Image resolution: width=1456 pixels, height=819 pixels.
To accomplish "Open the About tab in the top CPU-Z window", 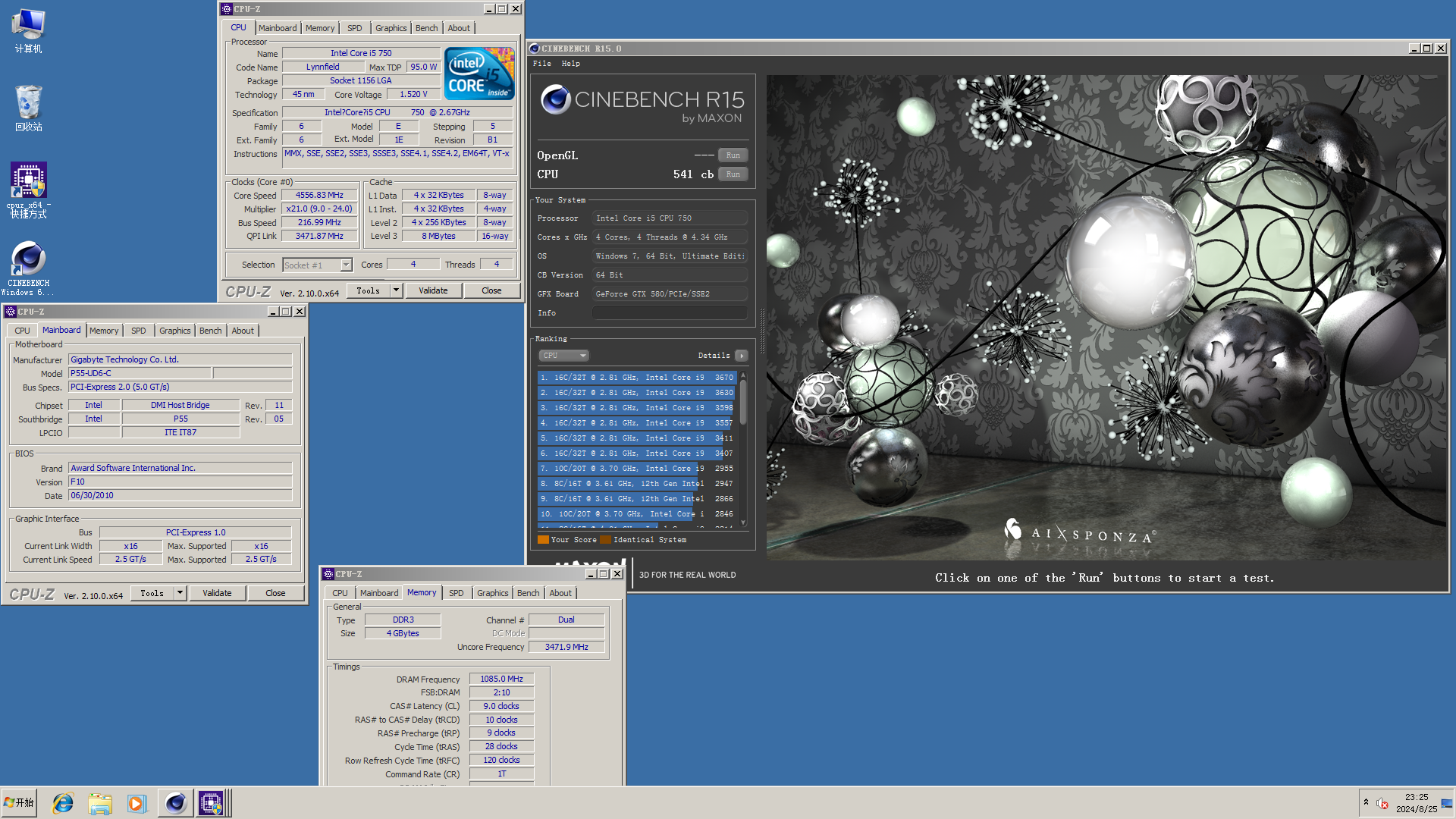I will [x=459, y=28].
